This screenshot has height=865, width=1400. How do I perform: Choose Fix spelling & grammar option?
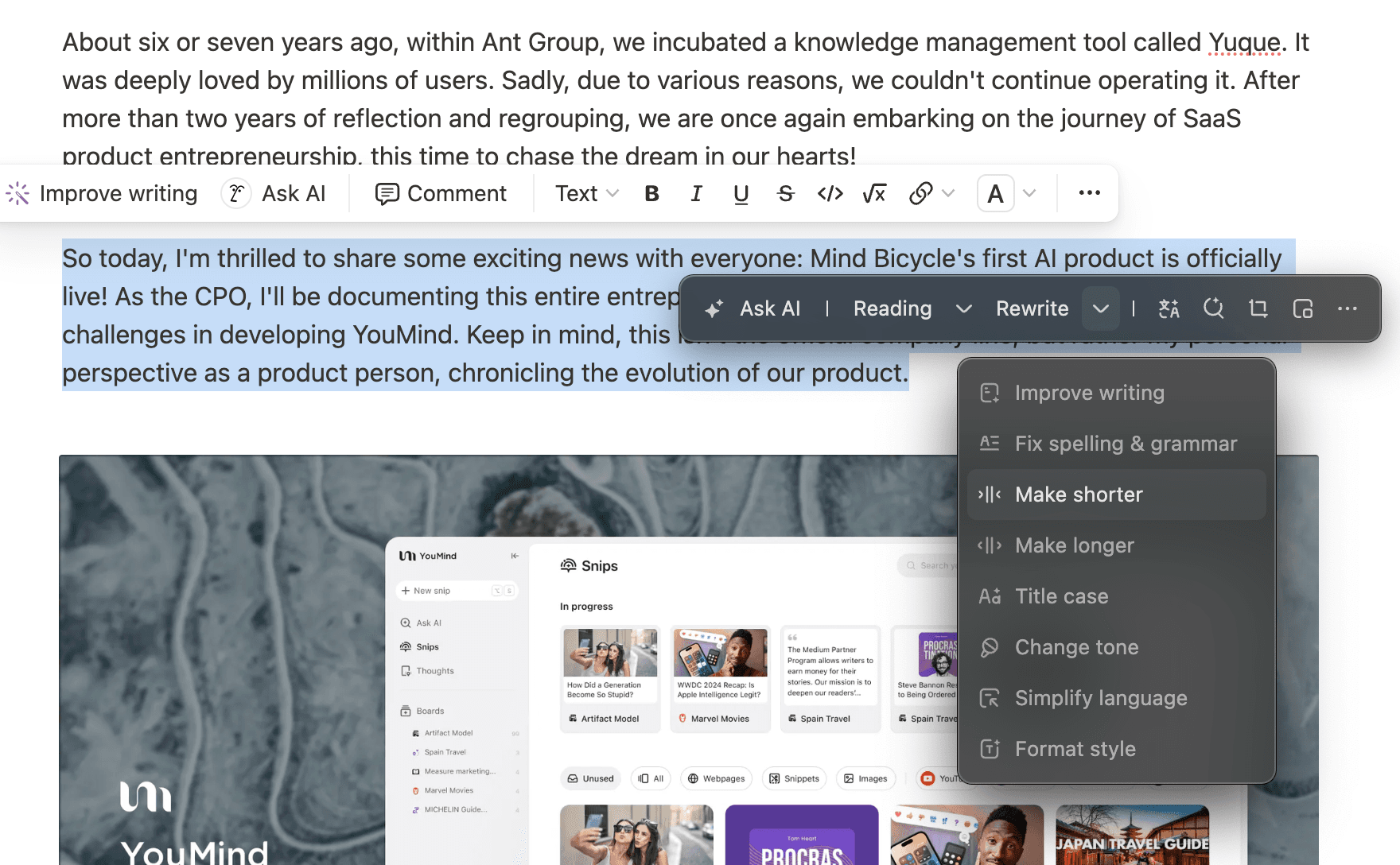1125,444
